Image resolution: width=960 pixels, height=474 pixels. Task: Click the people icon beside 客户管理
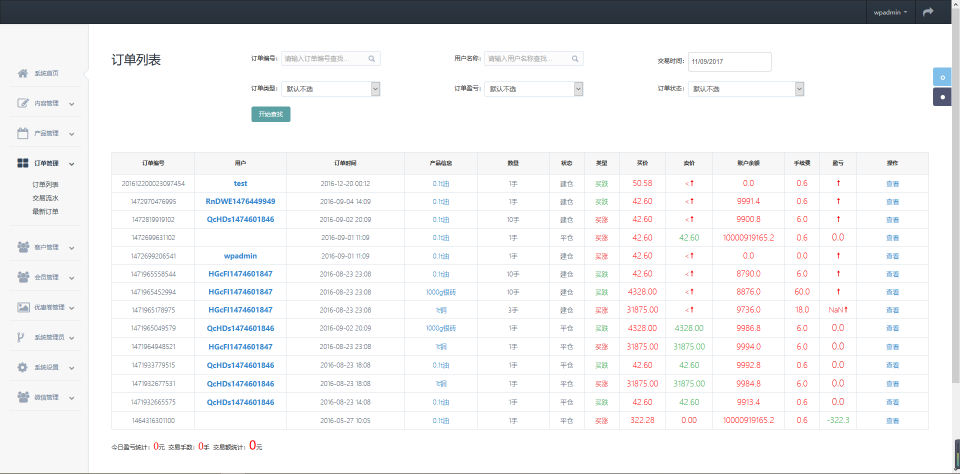click(23, 247)
